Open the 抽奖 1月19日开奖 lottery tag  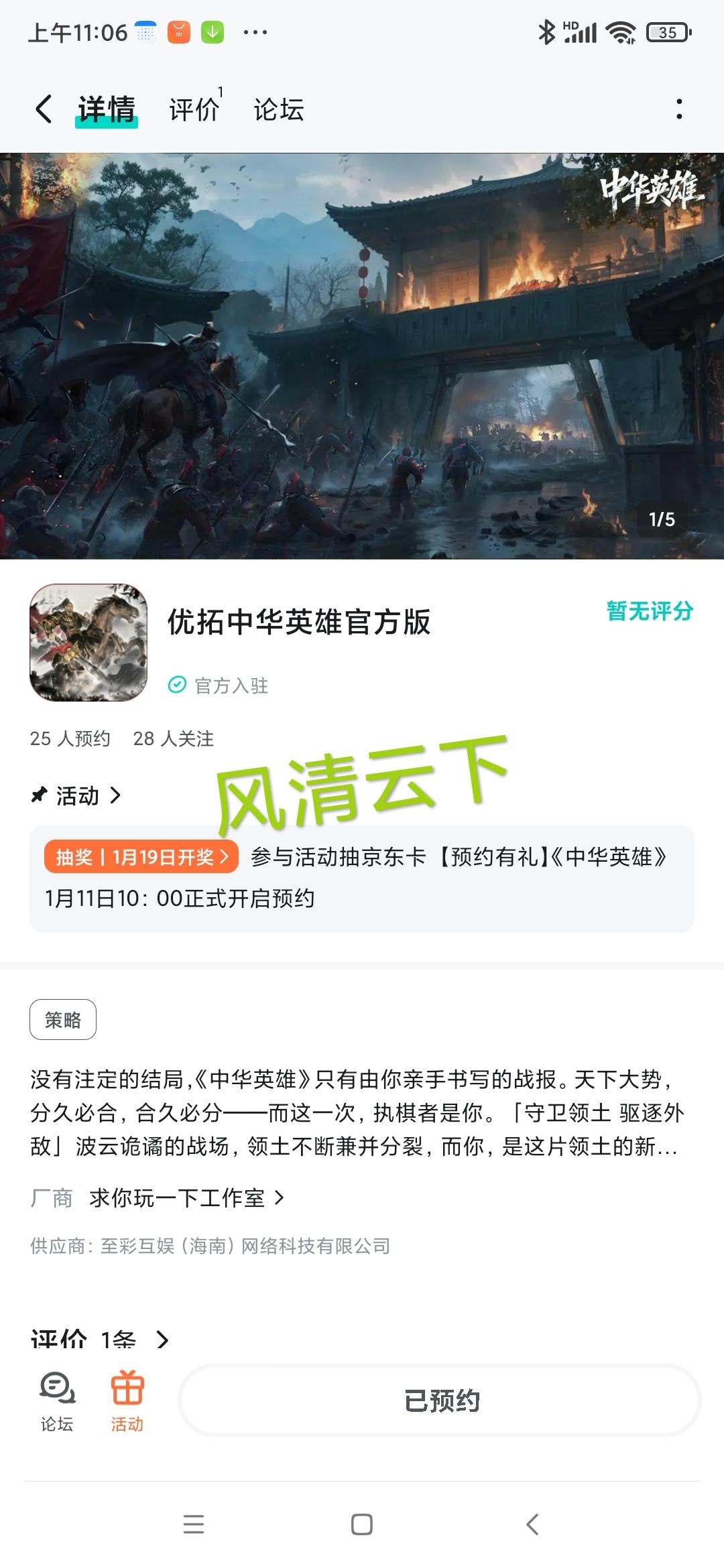coord(141,856)
